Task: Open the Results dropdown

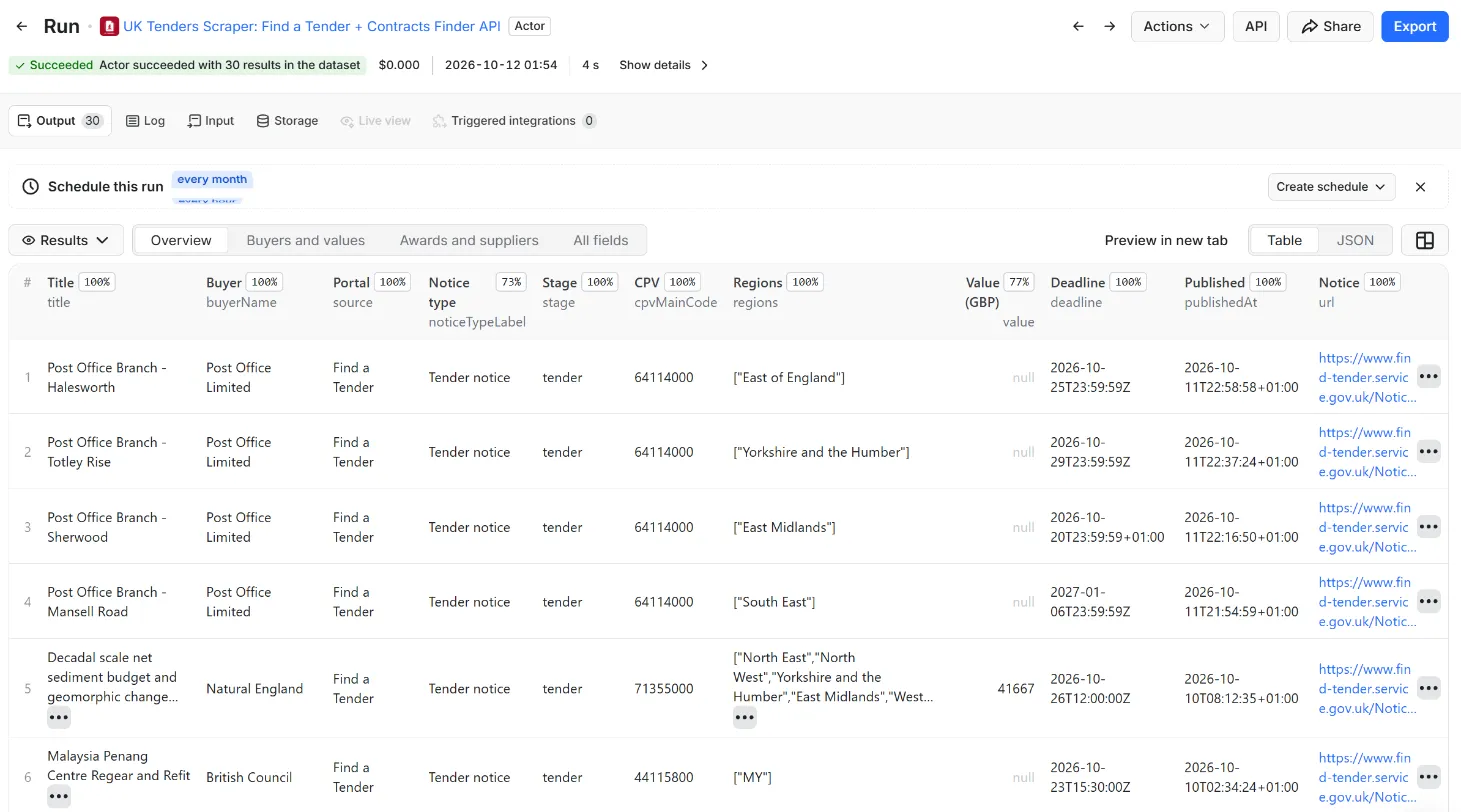Action: [x=66, y=240]
